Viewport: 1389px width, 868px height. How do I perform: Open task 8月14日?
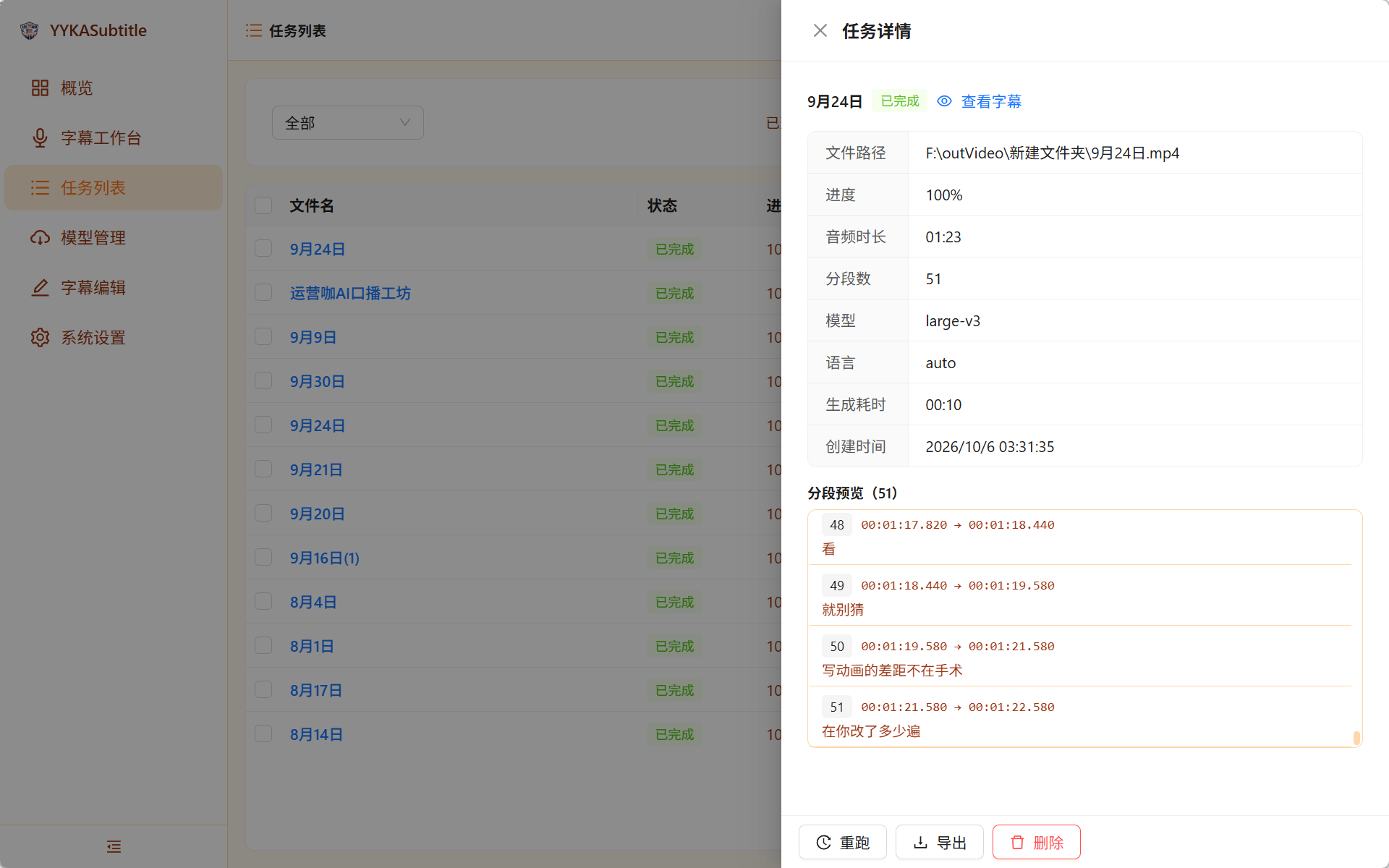click(x=316, y=734)
